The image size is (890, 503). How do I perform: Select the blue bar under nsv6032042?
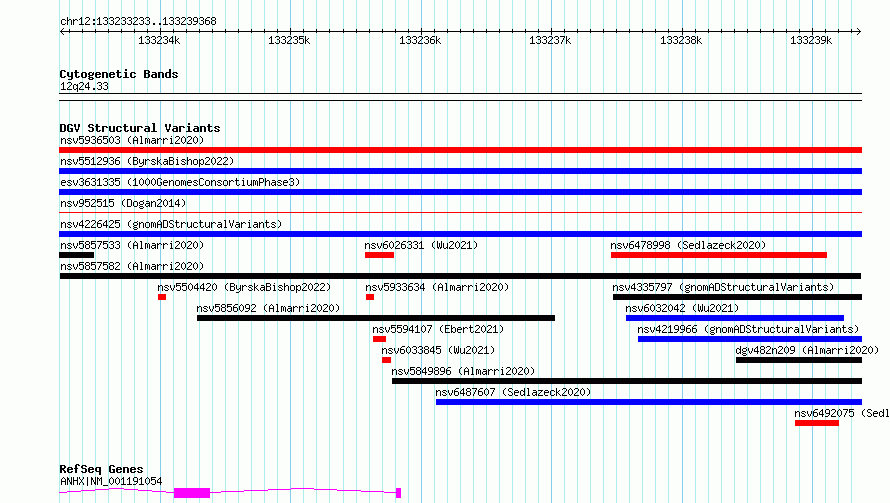[x=735, y=318]
